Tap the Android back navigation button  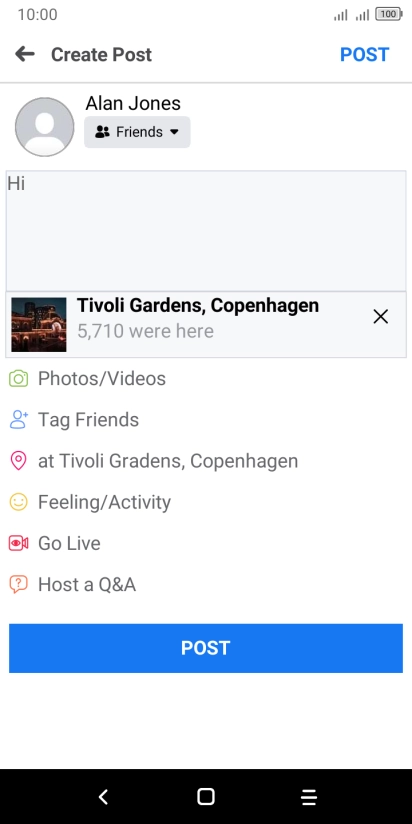[104, 797]
